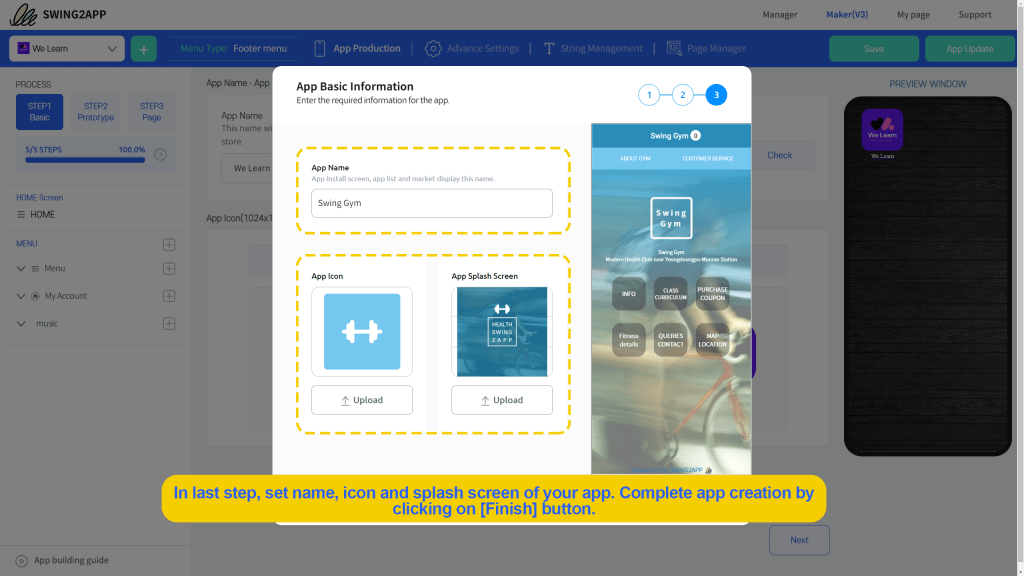The image size is (1024, 576).
Task: Click INFO tile in Swing Gym preview
Action: pos(629,294)
